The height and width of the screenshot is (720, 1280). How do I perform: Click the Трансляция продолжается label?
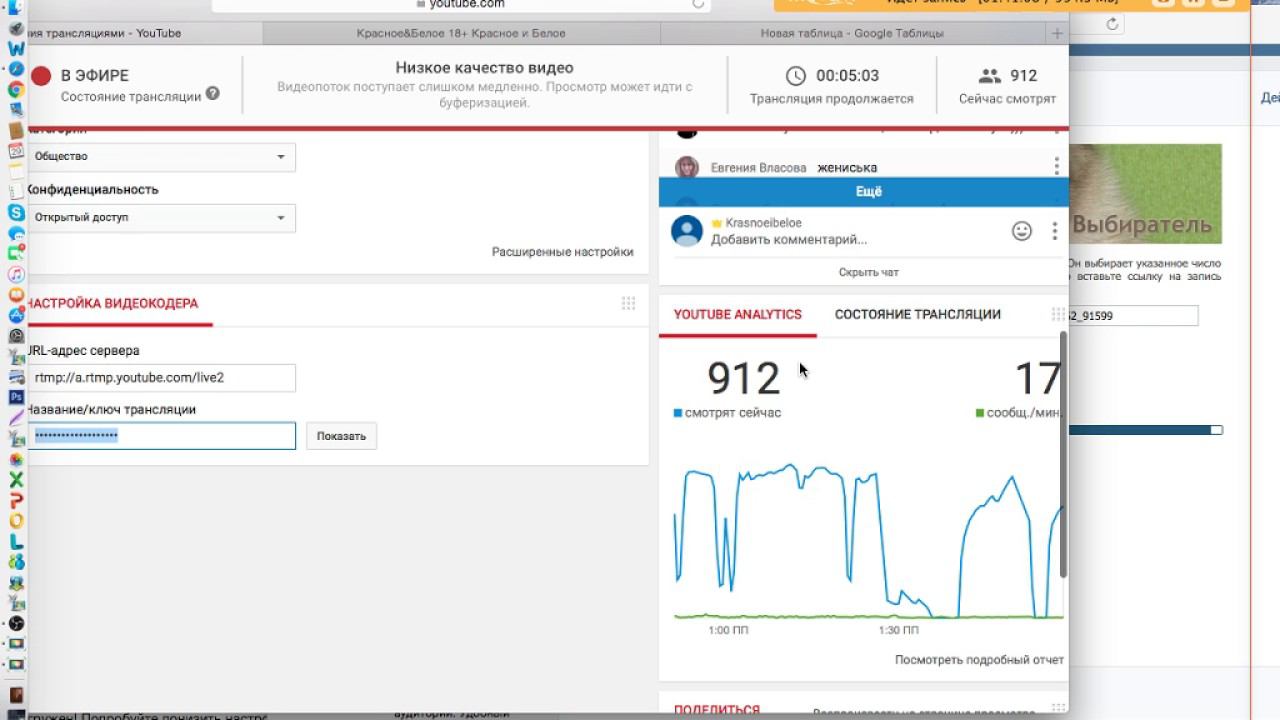click(x=832, y=99)
